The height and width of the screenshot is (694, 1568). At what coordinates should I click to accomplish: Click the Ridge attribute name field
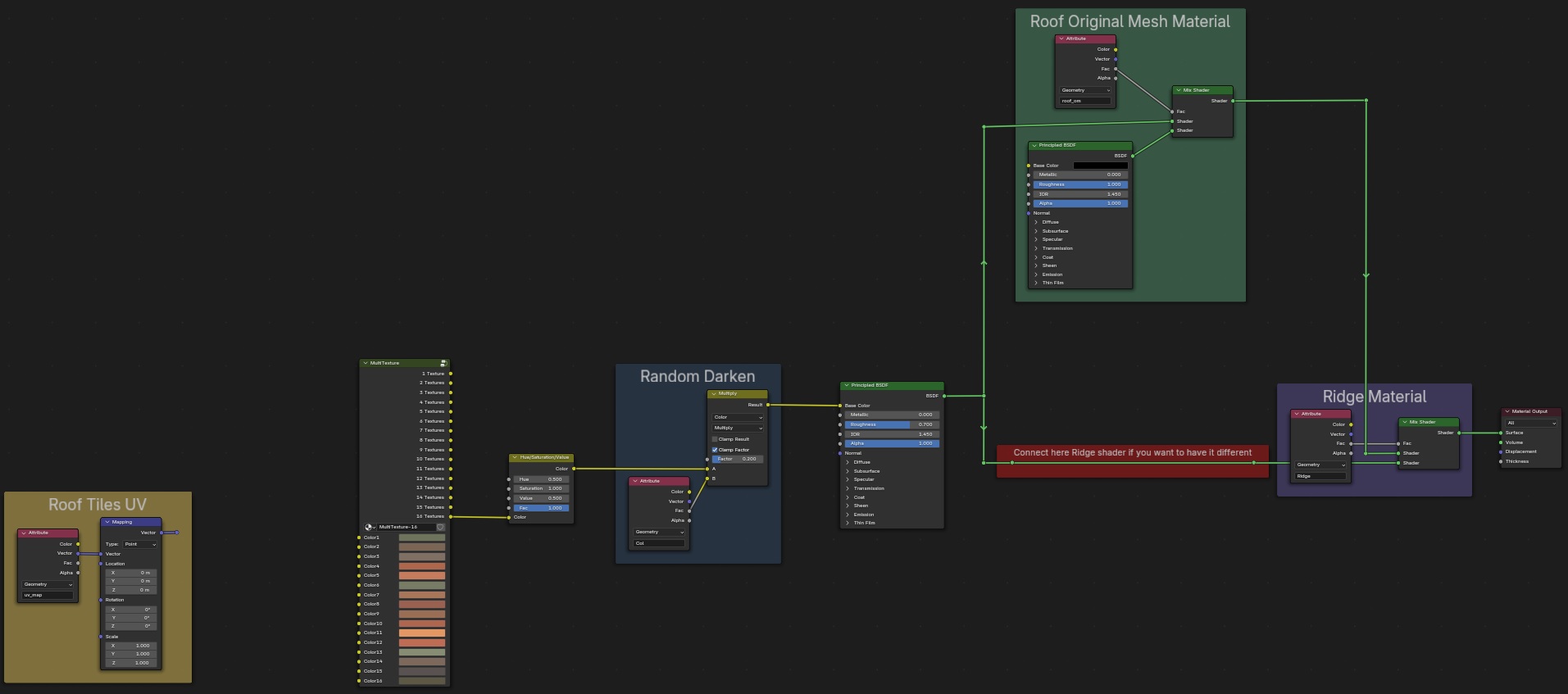(1320, 476)
